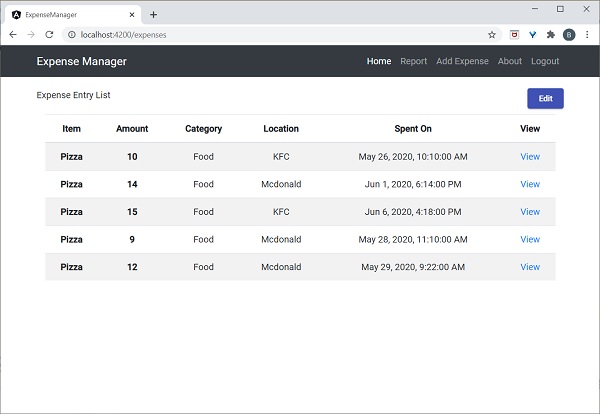Image resolution: width=600 pixels, height=414 pixels.
Task: View the Jun 1, 2020 expense entry
Action: pyautogui.click(x=530, y=184)
